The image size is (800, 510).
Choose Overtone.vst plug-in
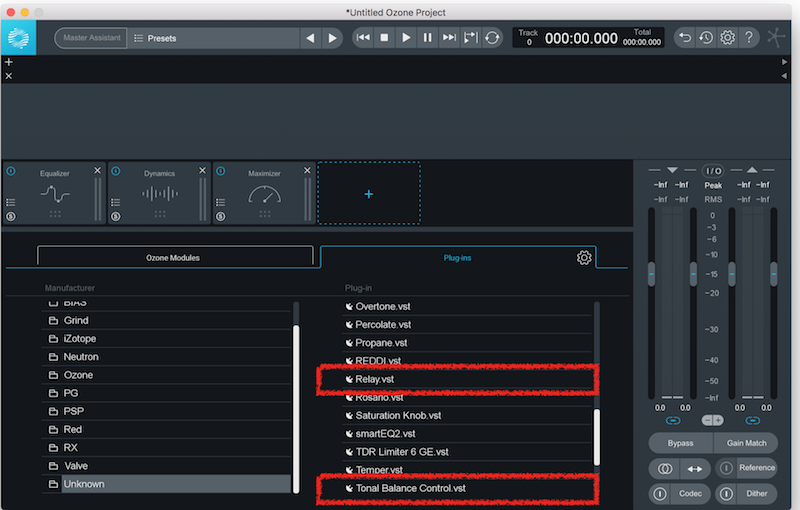click(x=467, y=307)
